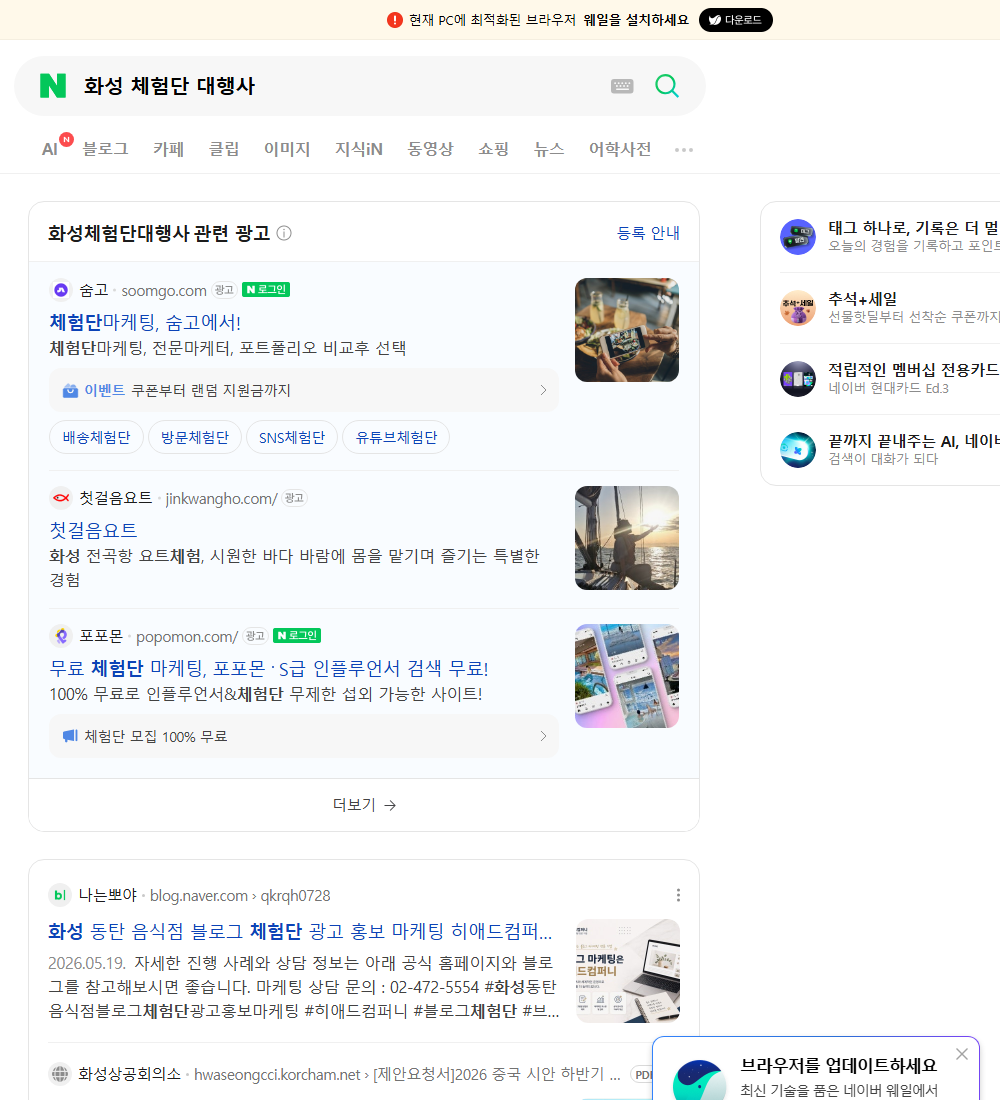Click the 다운로드 button in top banner
This screenshot has height=1100, width=1000.
pyautogui.click(x=735, y=20)
